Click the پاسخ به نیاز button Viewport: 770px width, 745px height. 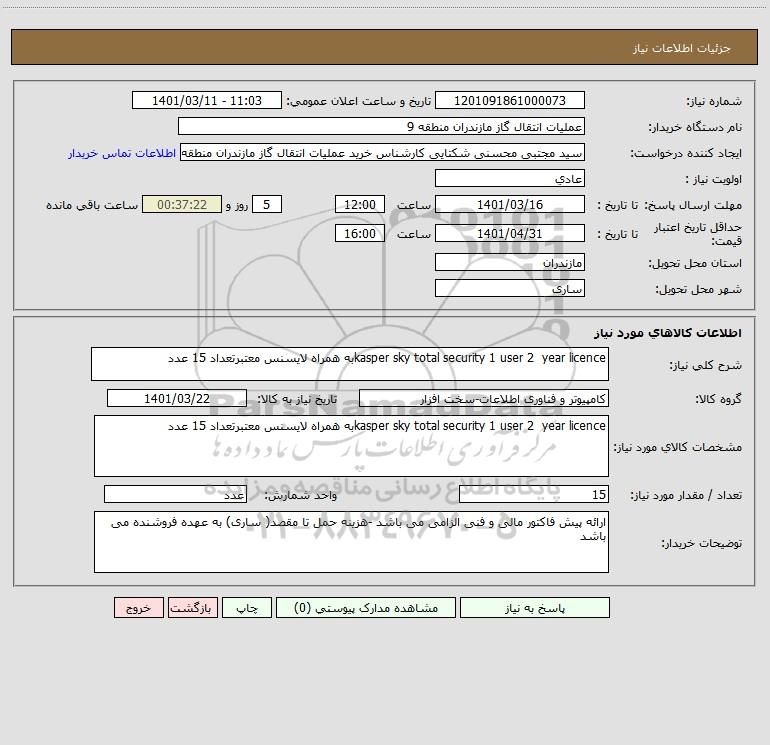534,607
